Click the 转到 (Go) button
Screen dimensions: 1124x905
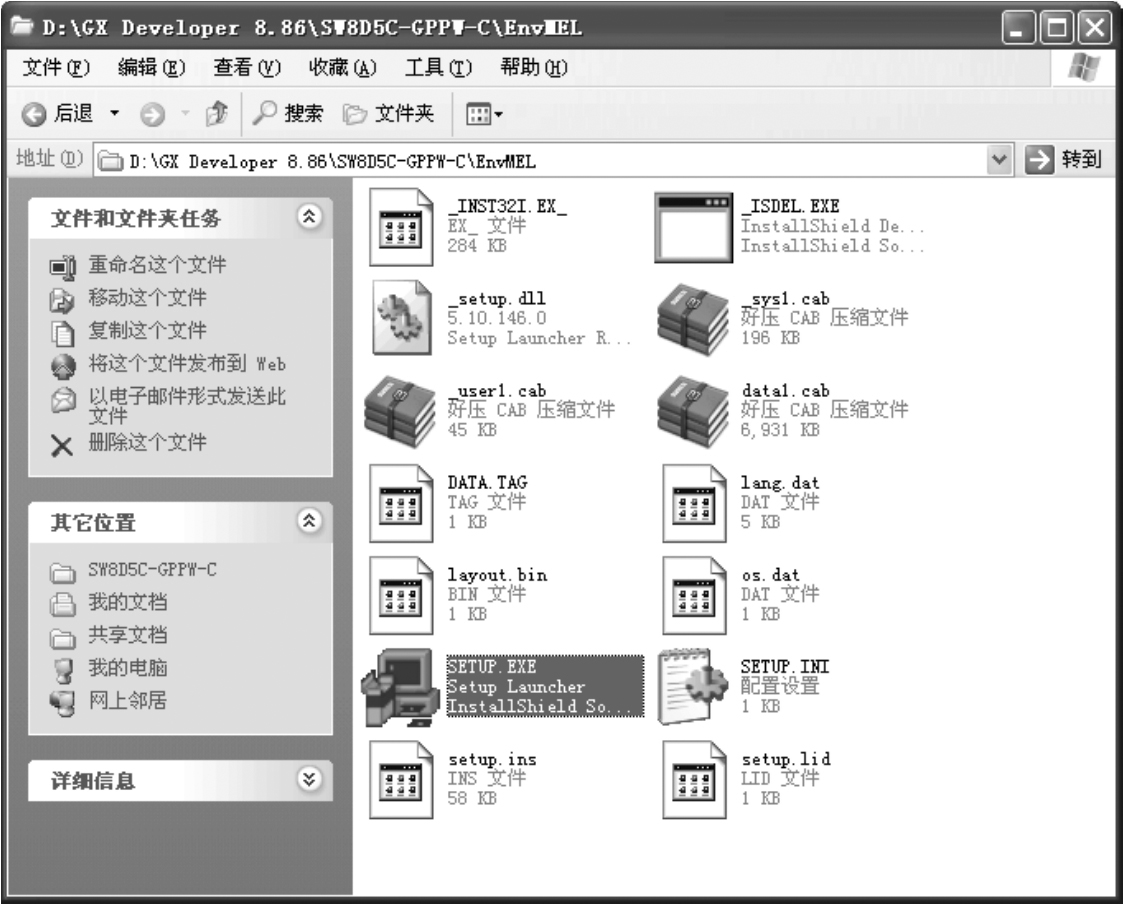(x=1064, y=159)
